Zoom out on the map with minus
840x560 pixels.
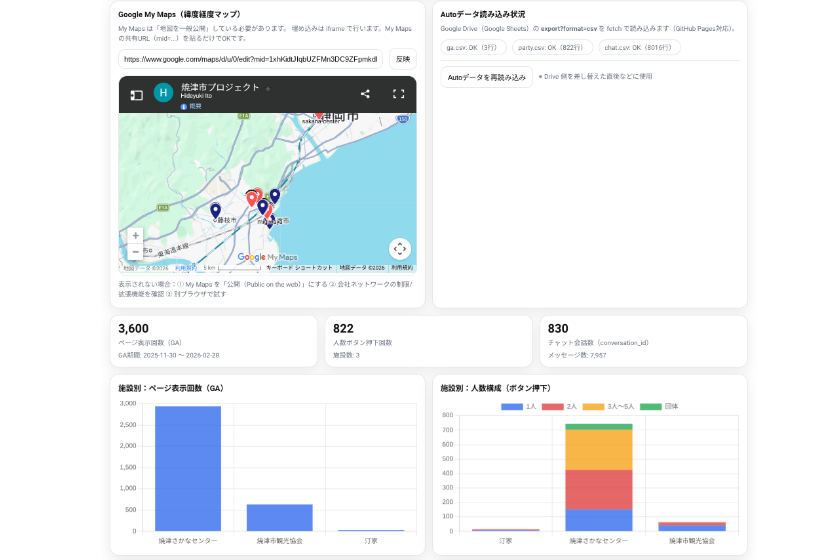point(136,251)
